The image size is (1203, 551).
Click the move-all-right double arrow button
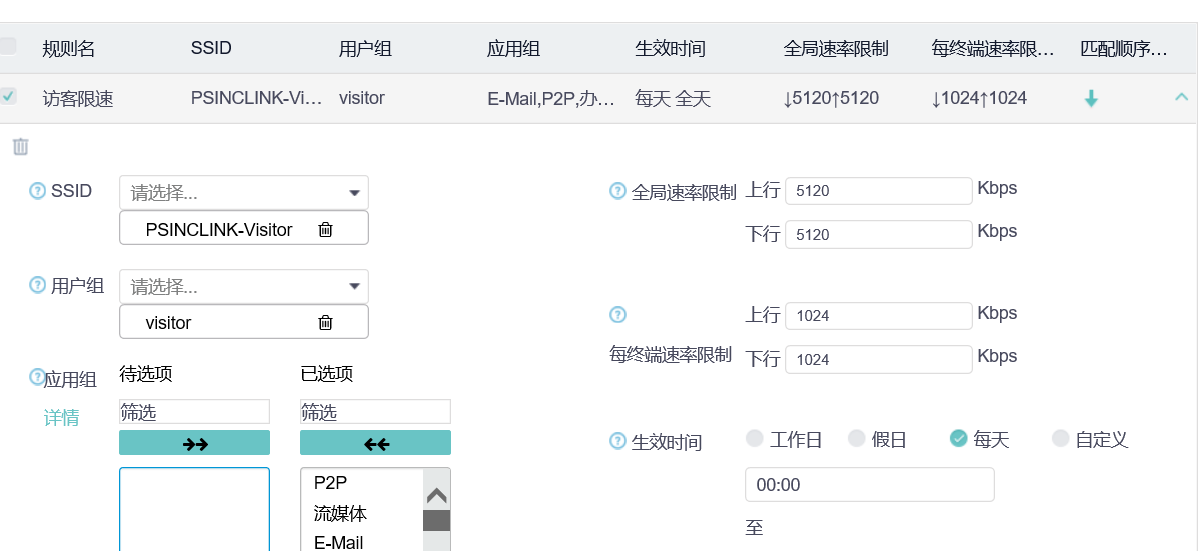click(x=194, y=443)
